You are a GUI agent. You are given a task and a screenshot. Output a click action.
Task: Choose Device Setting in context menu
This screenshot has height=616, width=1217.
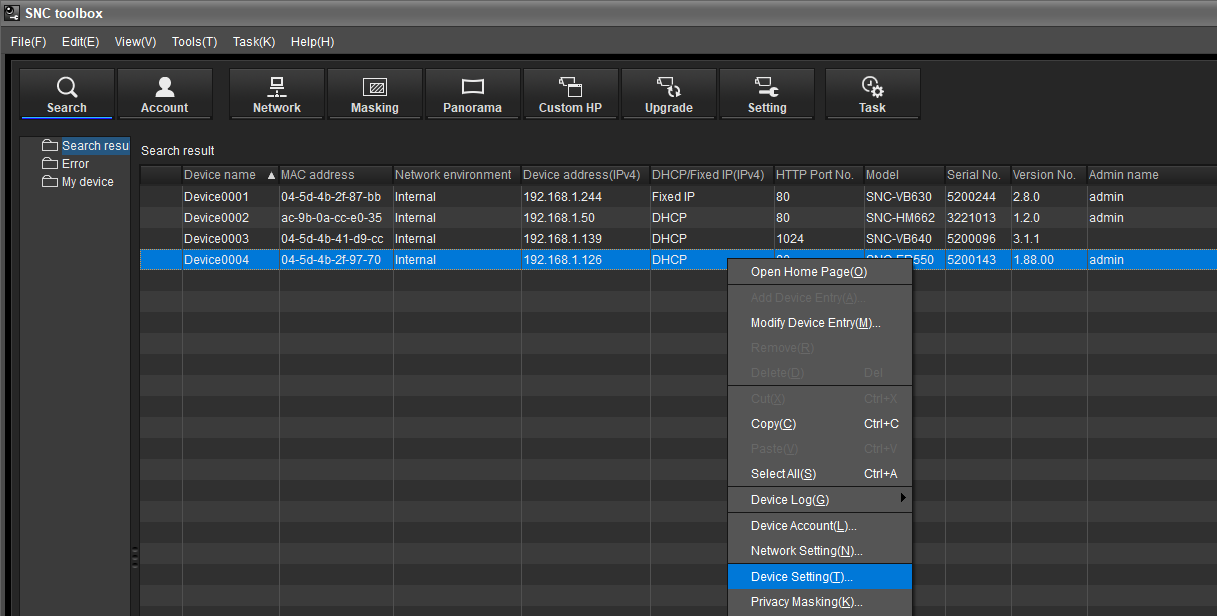point(801,577)
